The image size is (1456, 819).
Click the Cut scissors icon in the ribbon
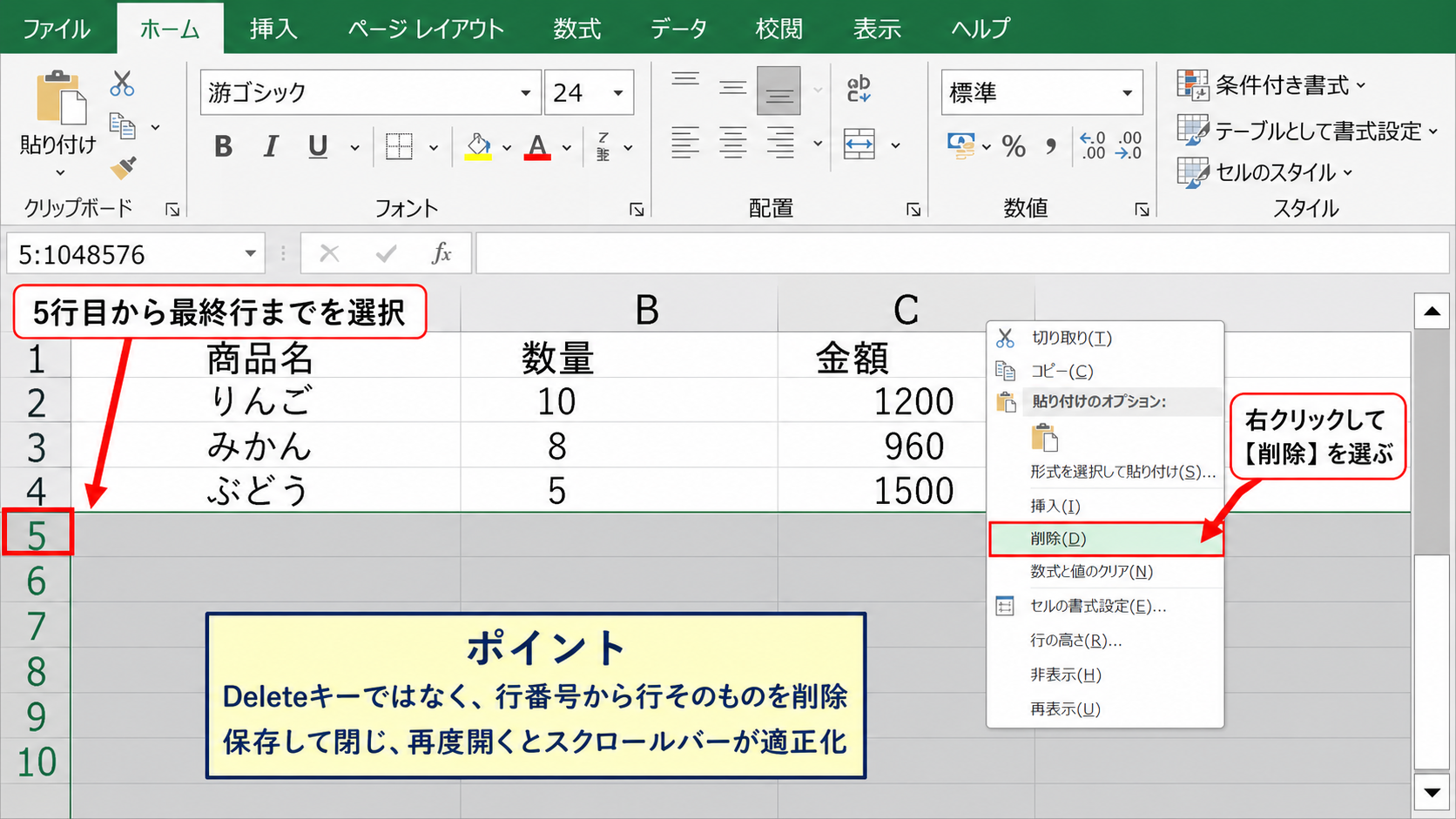coord(122,84)
